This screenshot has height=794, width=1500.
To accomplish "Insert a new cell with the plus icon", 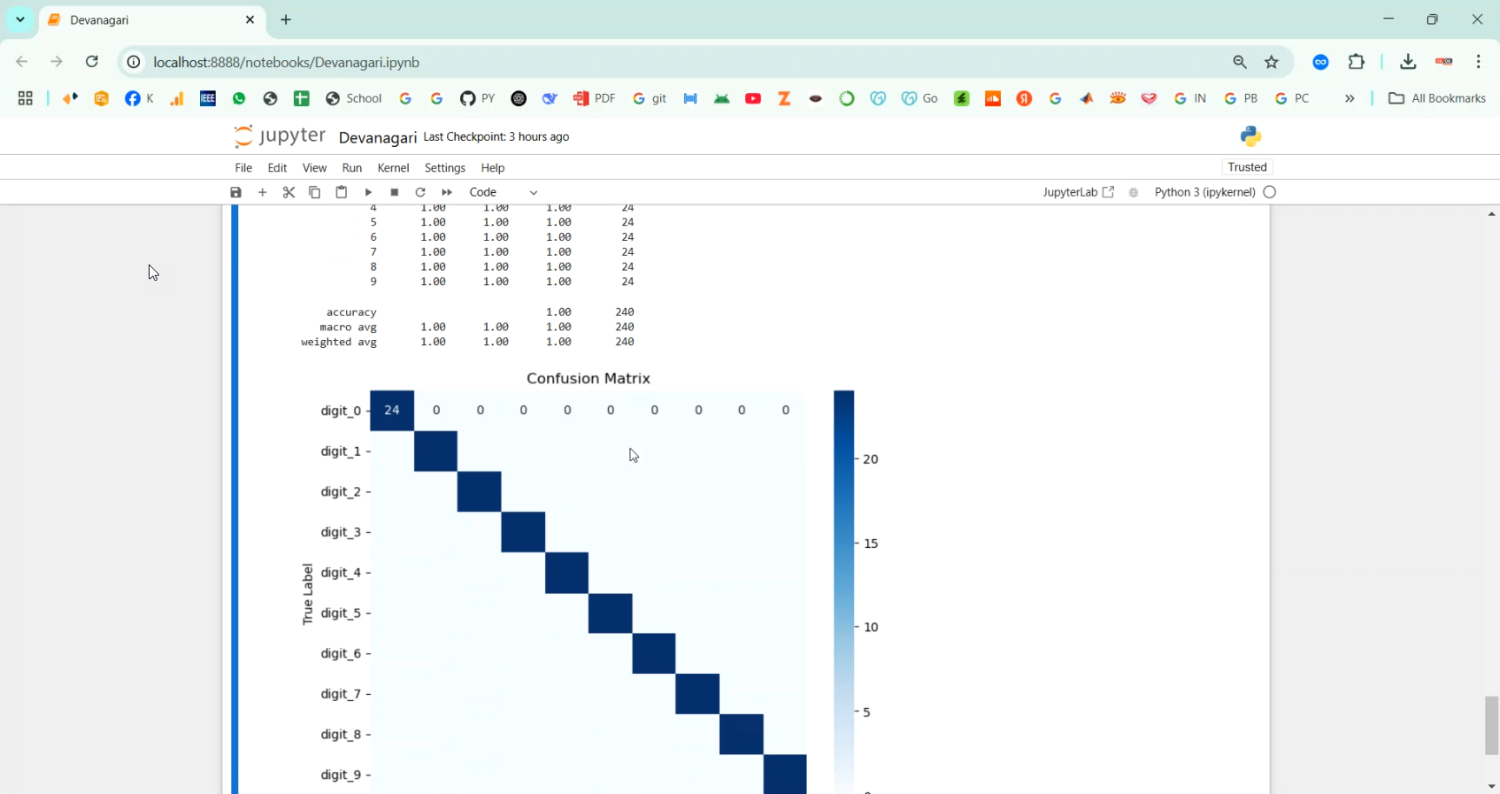I will (262, 192).
